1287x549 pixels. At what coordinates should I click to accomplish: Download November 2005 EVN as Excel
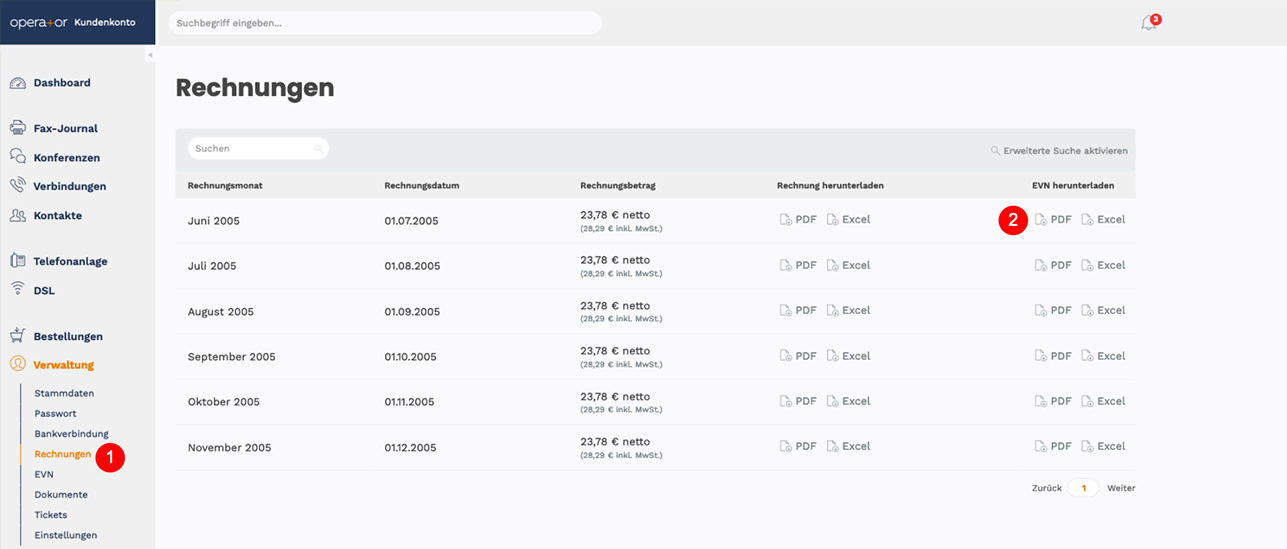point(1103,446)
